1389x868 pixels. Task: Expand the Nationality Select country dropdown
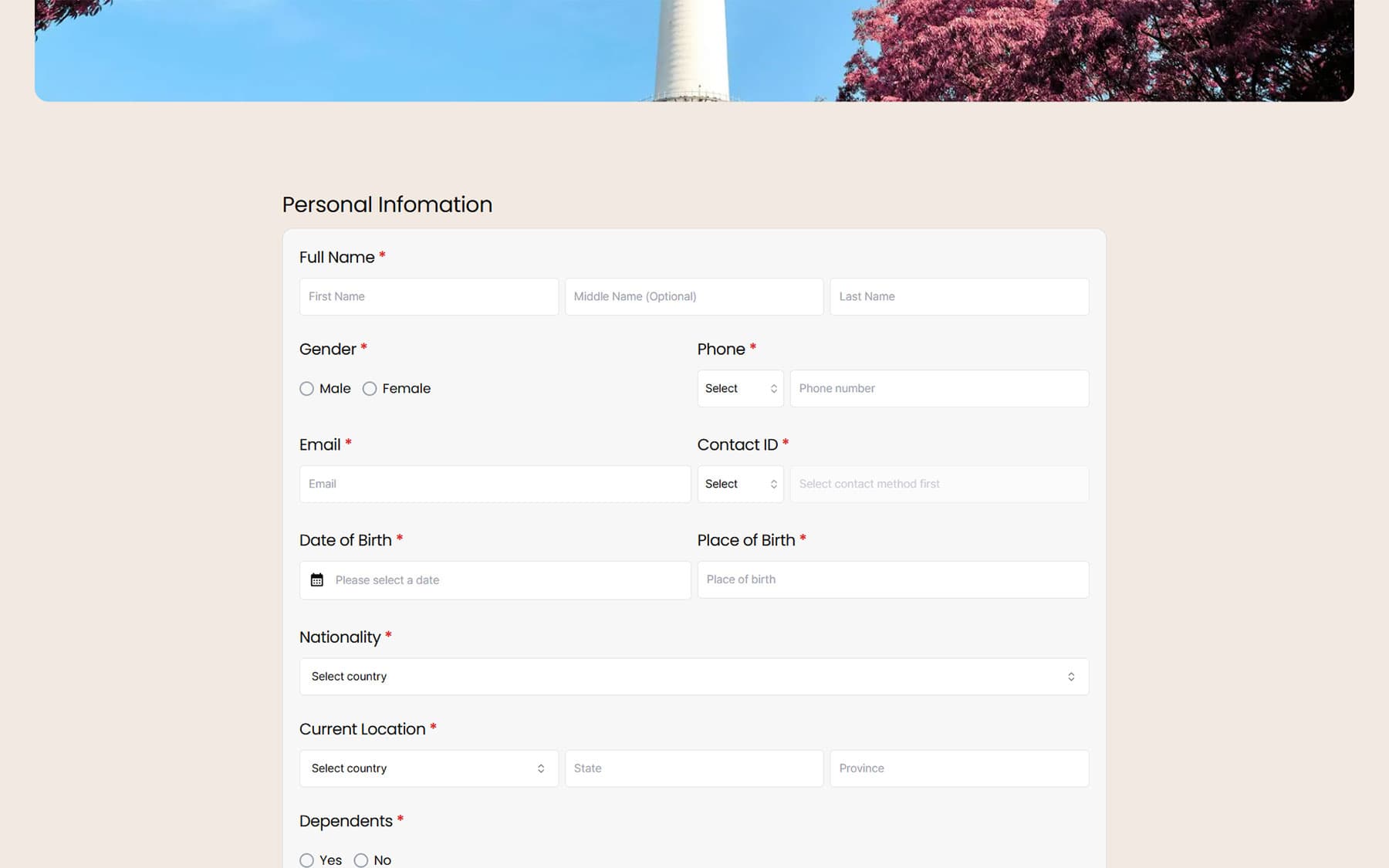[694, 677]
